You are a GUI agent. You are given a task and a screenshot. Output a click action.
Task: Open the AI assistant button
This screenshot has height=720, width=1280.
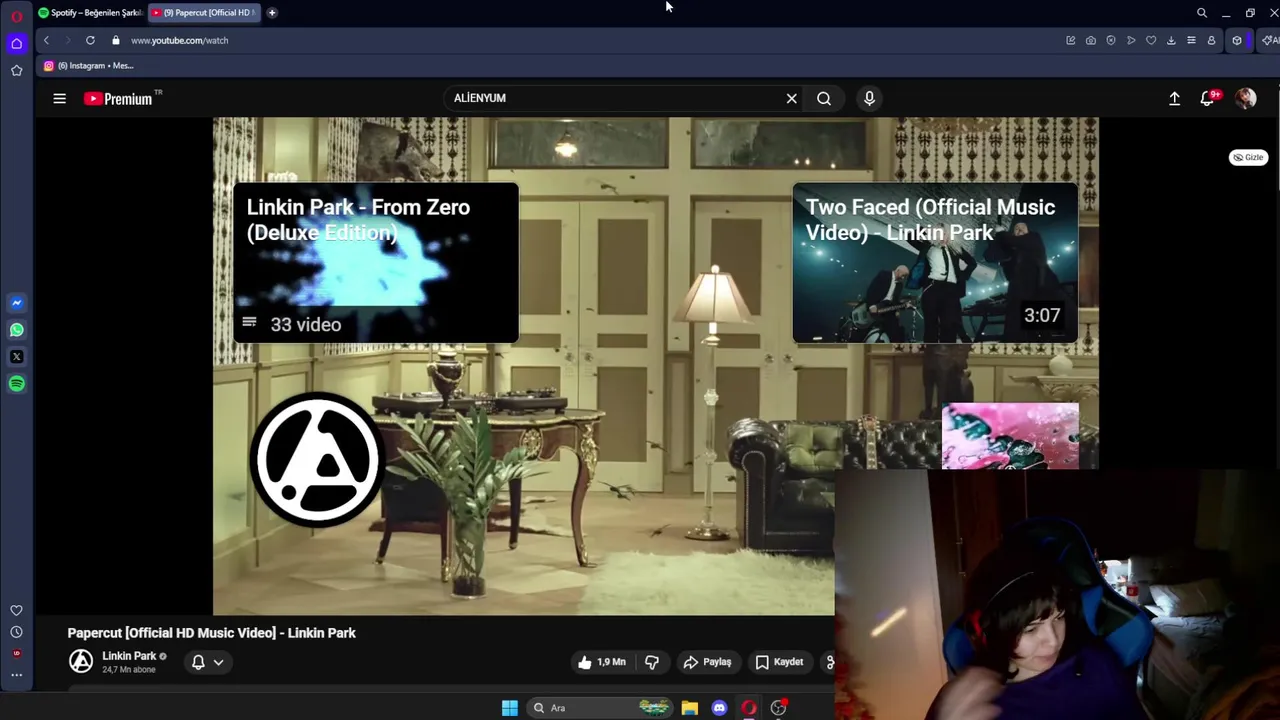pyautogui.click(x=1270, y=40)
